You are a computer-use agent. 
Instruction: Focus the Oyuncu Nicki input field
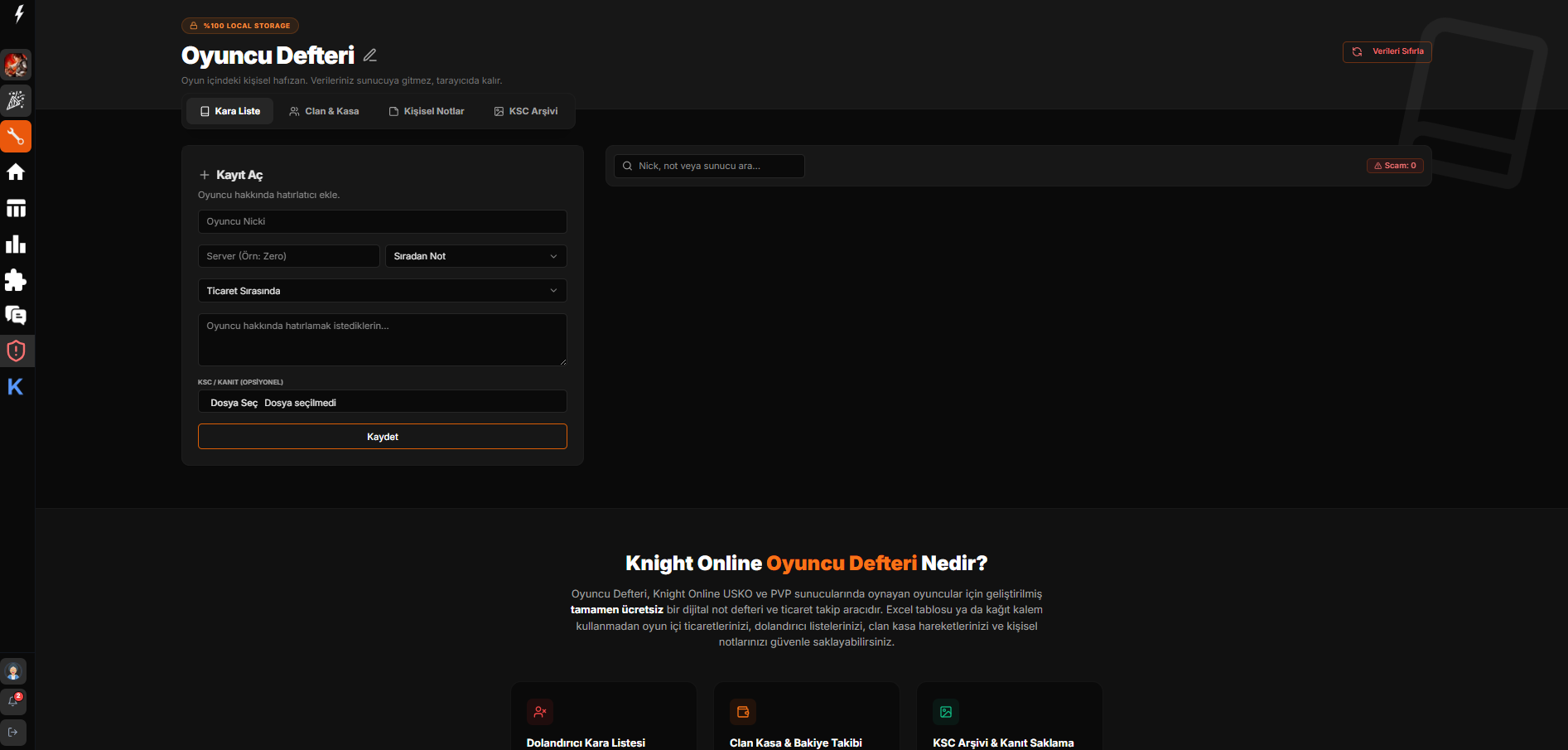pyautogui.click(x=383, y=221)
